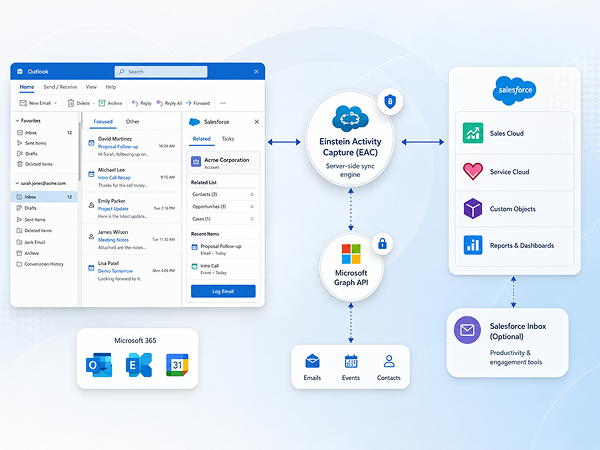
Task: Collapse the sarah.jones@acme.com account
Action: click(x=17, y=183)
